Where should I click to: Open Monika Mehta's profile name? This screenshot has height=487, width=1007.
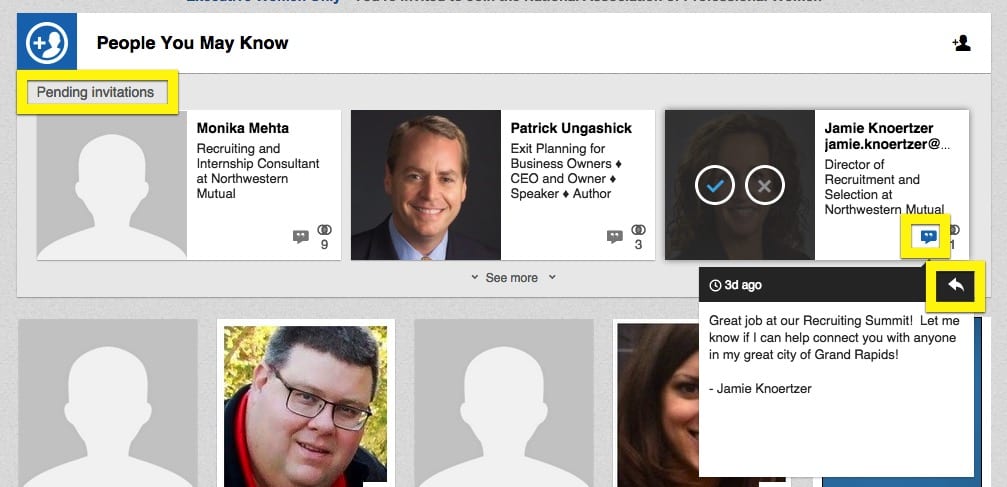pyautogui.click(x=243, y=128)
